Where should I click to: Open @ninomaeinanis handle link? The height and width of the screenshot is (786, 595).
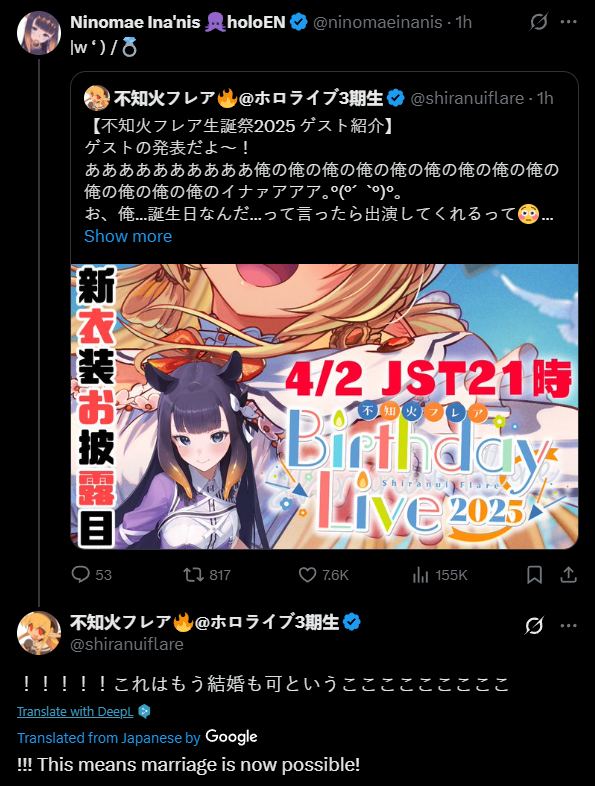pyautogui.click(x=377, y=22)
